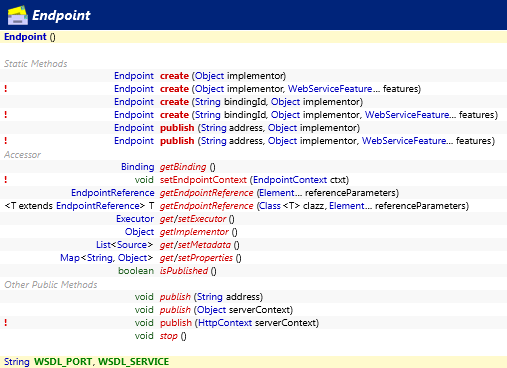Open publish(String address) instance method

click(175, 297)
